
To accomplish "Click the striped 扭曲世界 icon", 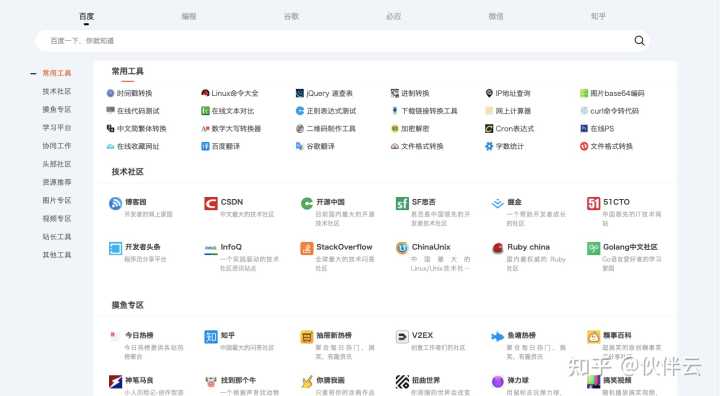I will 402,381.
